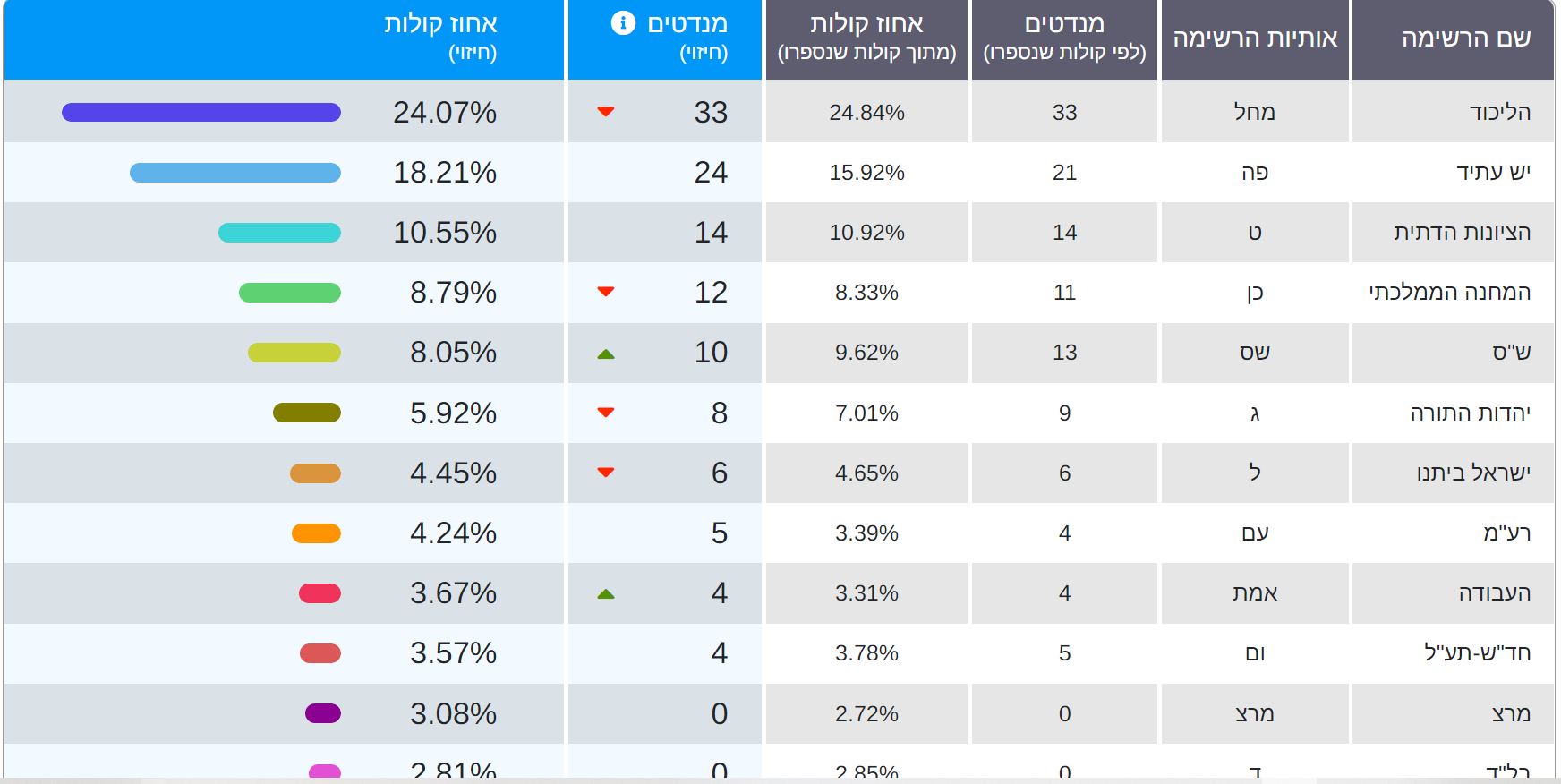Click the אותיות הרשימה column header
Viewport: 1561px width, 784px height.
click(x=1255, y=38)
